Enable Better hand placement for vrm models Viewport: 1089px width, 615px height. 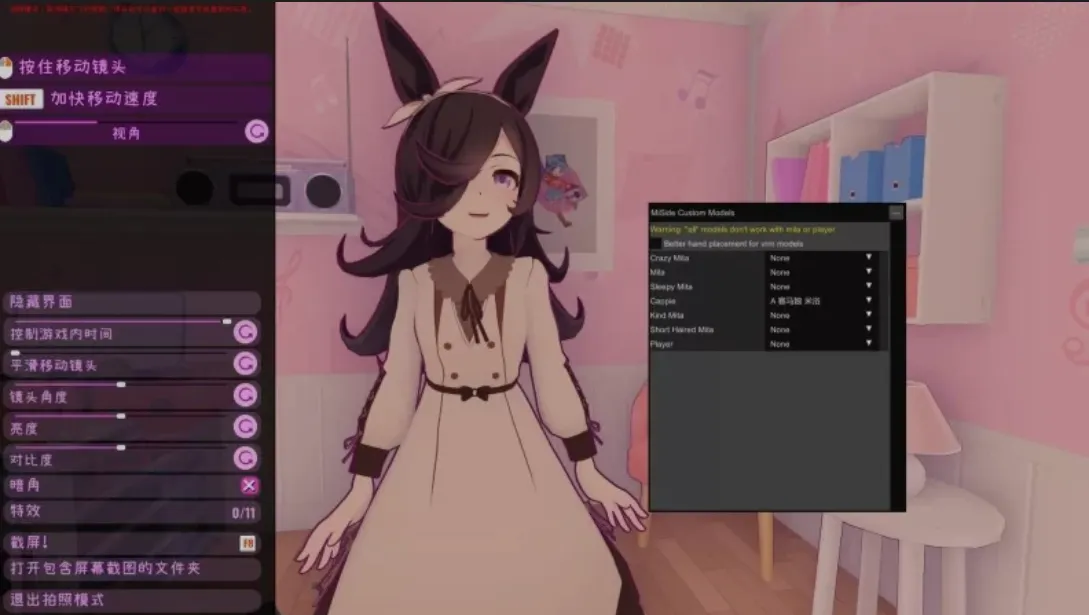pos(656,243)
